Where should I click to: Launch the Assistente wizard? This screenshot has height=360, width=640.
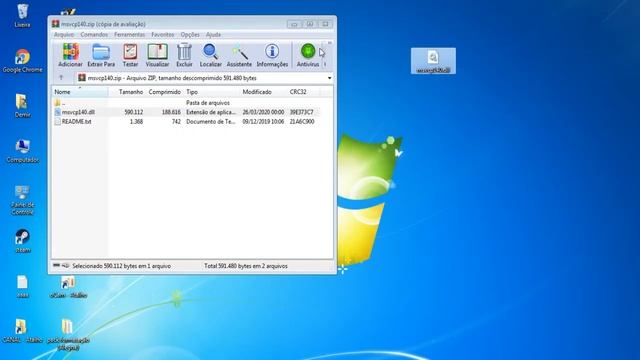coord(239,55)
